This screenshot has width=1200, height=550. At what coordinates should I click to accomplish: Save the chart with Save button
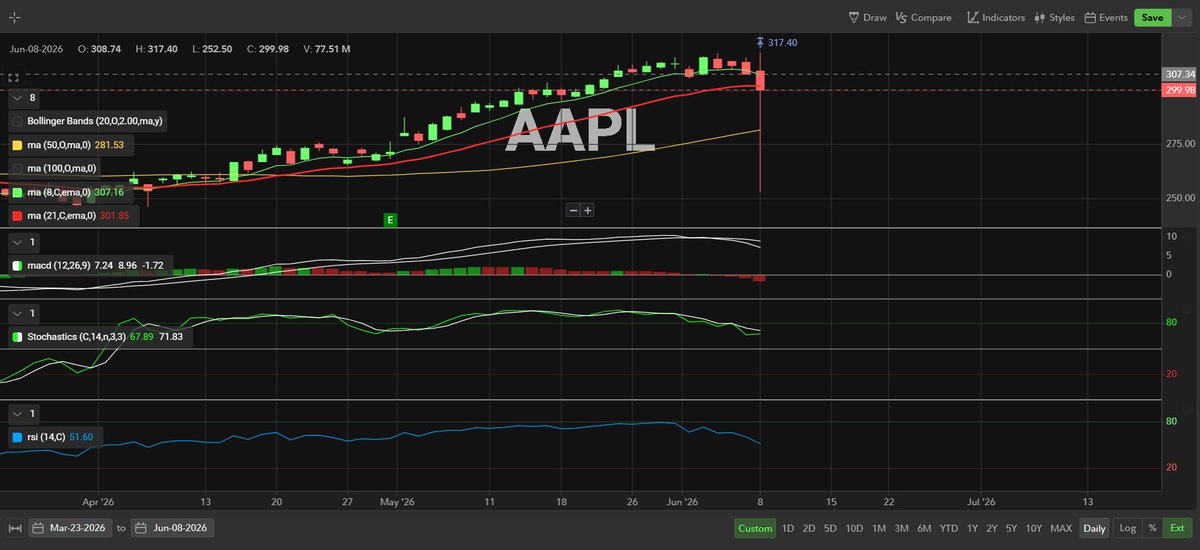1152,17
